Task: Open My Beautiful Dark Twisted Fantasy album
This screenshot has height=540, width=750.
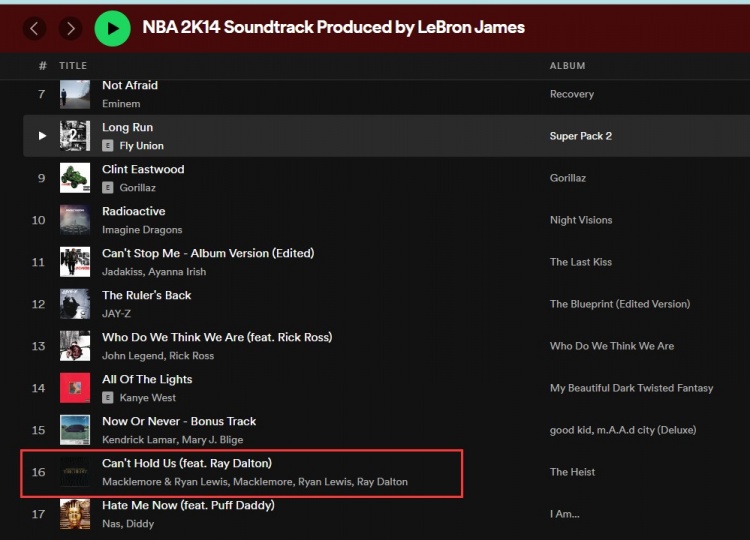Action: coord(631,388)
